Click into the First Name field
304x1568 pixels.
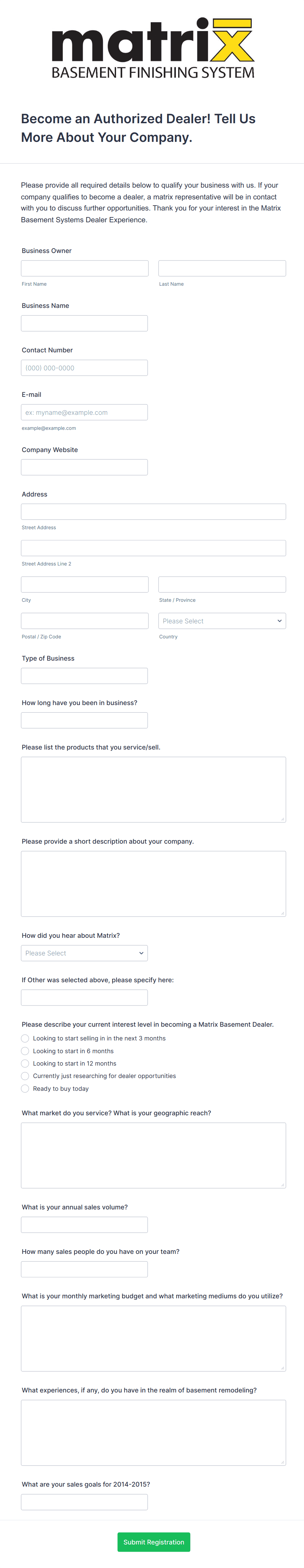[84, 268]
